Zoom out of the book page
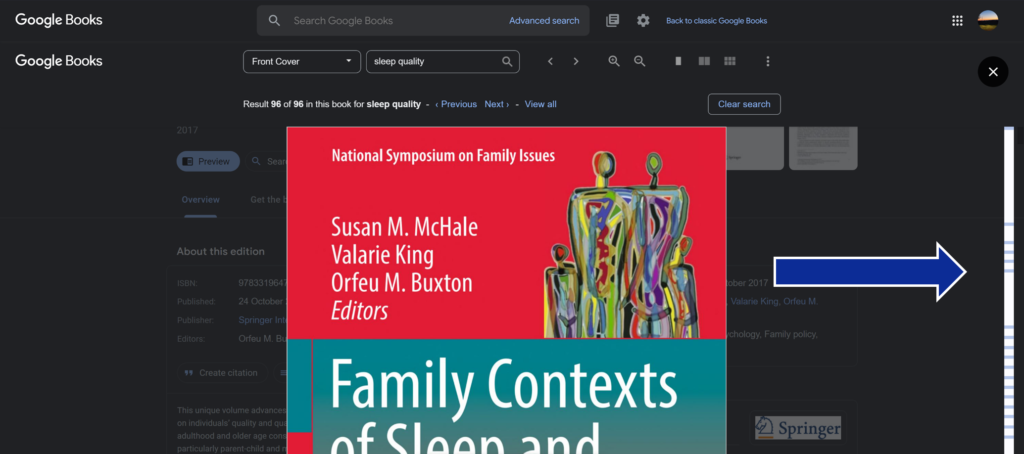Screen dimensions: 1024x454 pos(640,61)
